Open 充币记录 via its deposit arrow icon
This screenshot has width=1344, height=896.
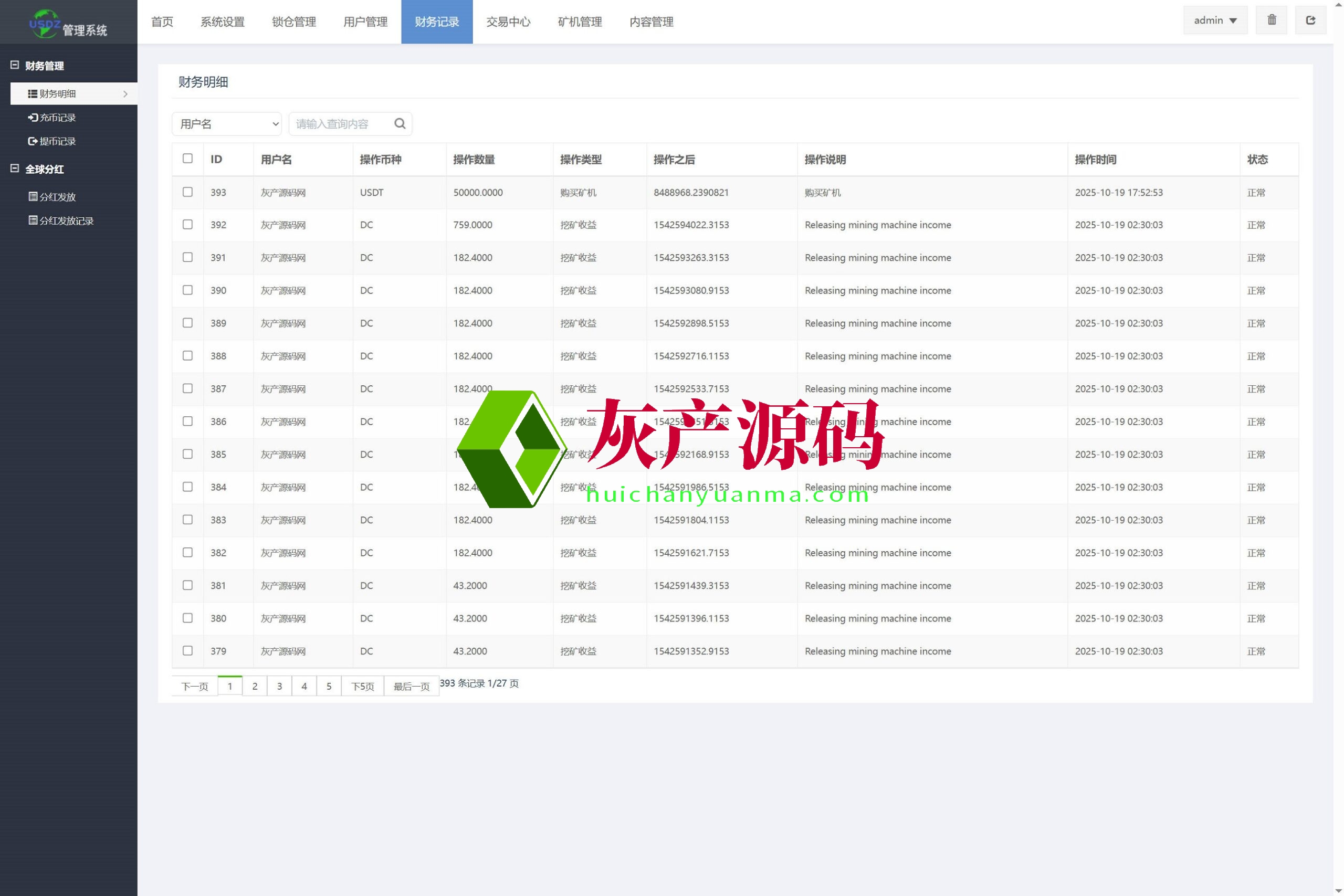pyautogui.click(x=33, y=117)
